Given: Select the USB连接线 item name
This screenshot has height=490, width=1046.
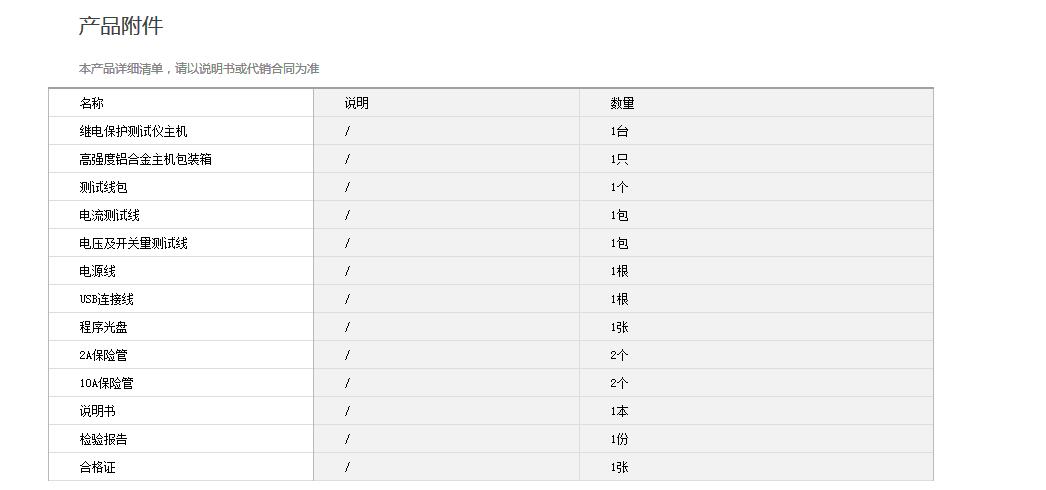Looking at the screenshot, I should click(107, 299).
